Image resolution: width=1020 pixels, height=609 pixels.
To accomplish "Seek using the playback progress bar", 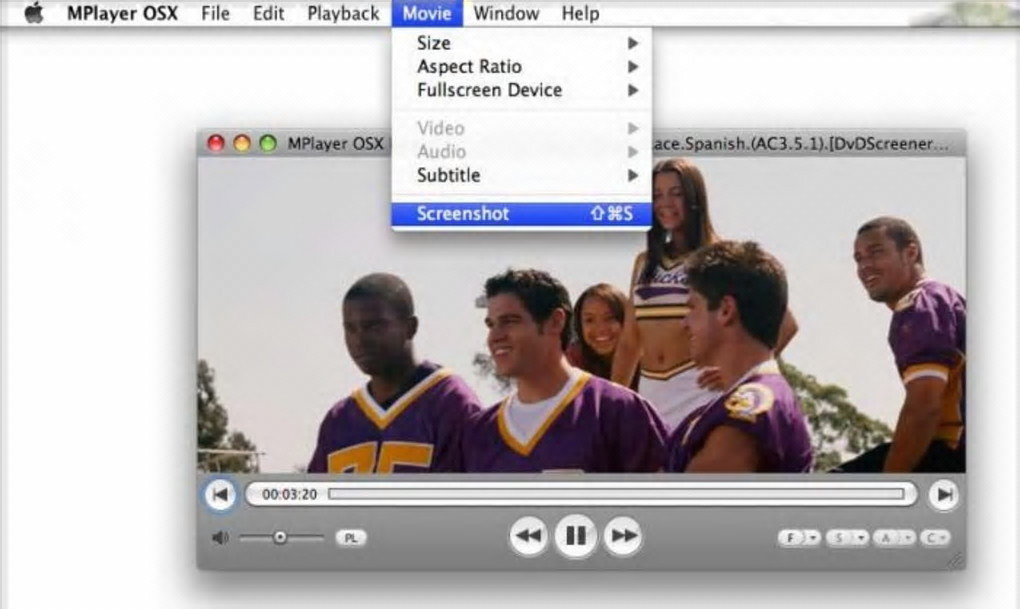I will (616, 494).
